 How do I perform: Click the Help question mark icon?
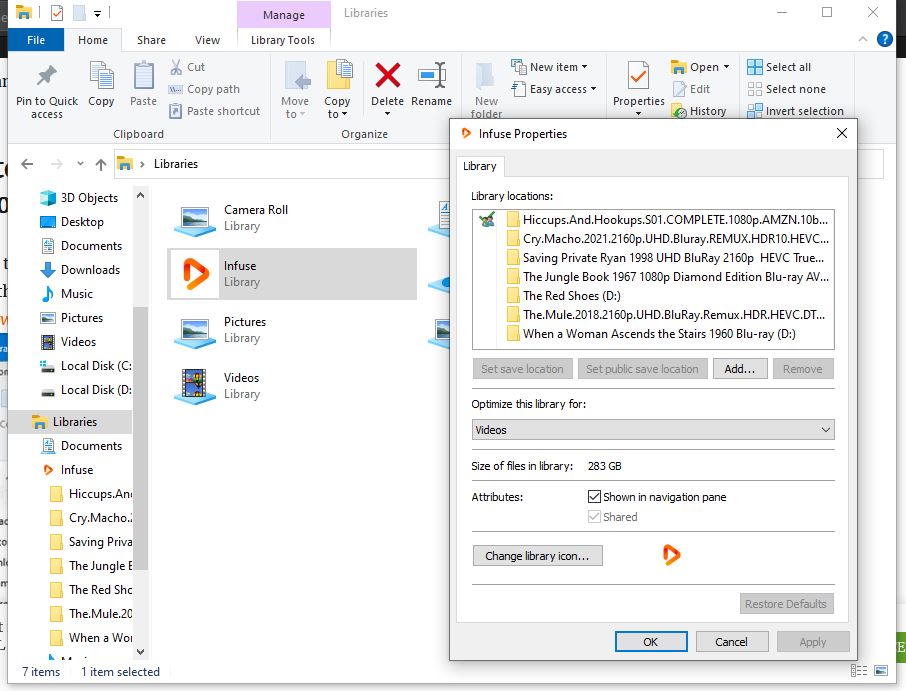(x=884, y=39)
